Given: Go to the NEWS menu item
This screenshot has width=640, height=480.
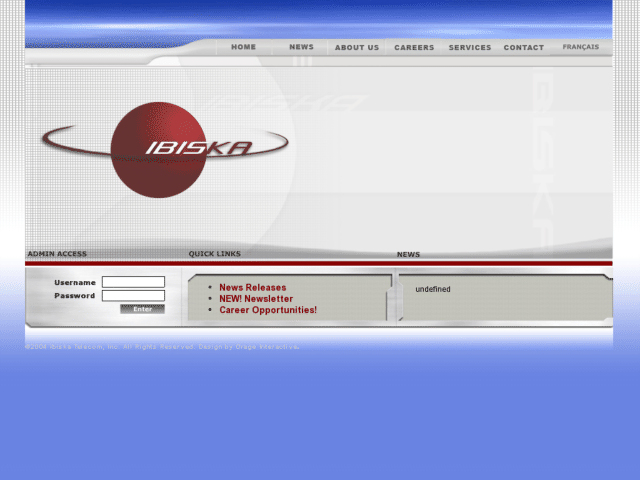Looking at the screenshot, I should (302, 47).
